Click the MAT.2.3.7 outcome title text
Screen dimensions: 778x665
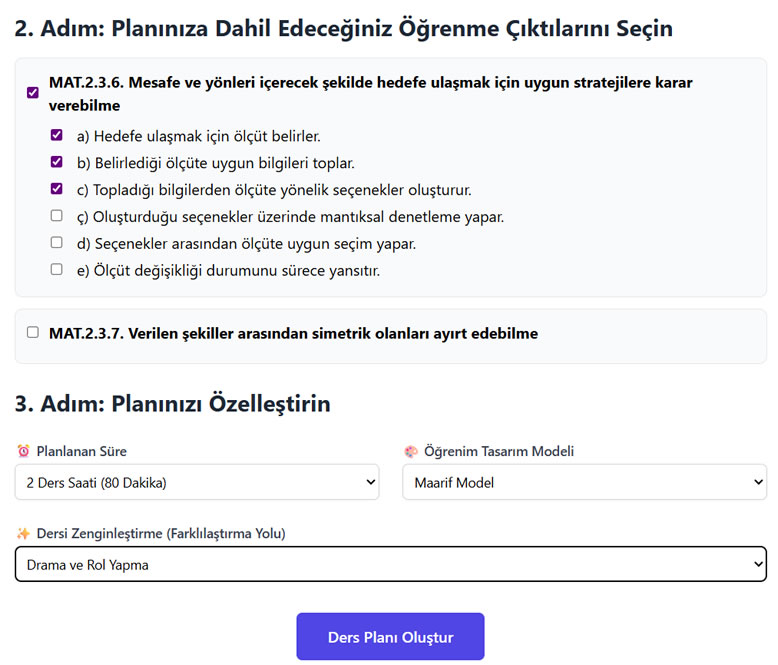(x=293, y=333)
